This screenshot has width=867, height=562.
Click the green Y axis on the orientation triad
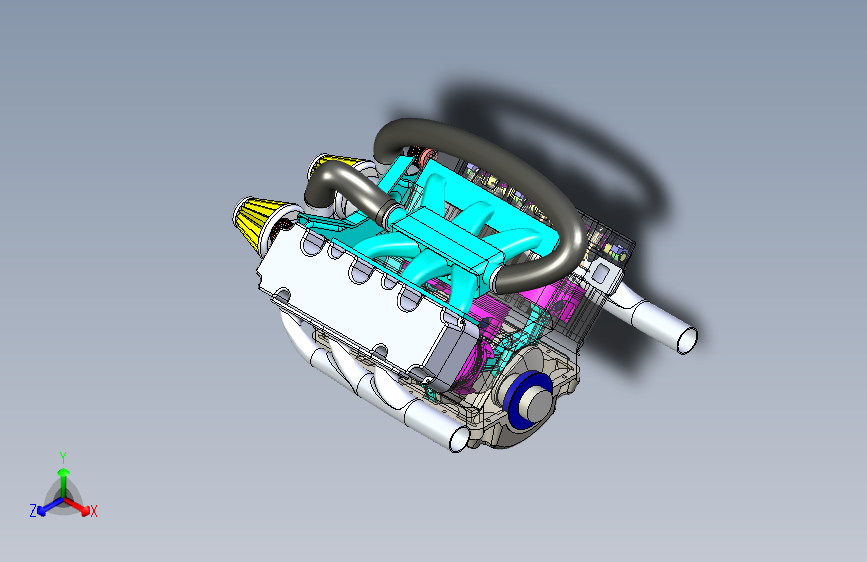(x=63, y=481)
